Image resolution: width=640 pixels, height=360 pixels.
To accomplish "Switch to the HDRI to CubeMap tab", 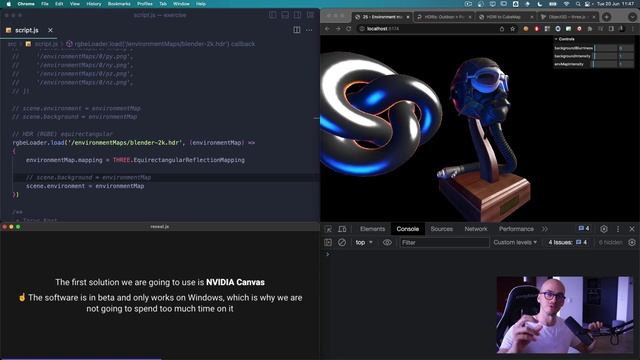I will click(505, 17).
